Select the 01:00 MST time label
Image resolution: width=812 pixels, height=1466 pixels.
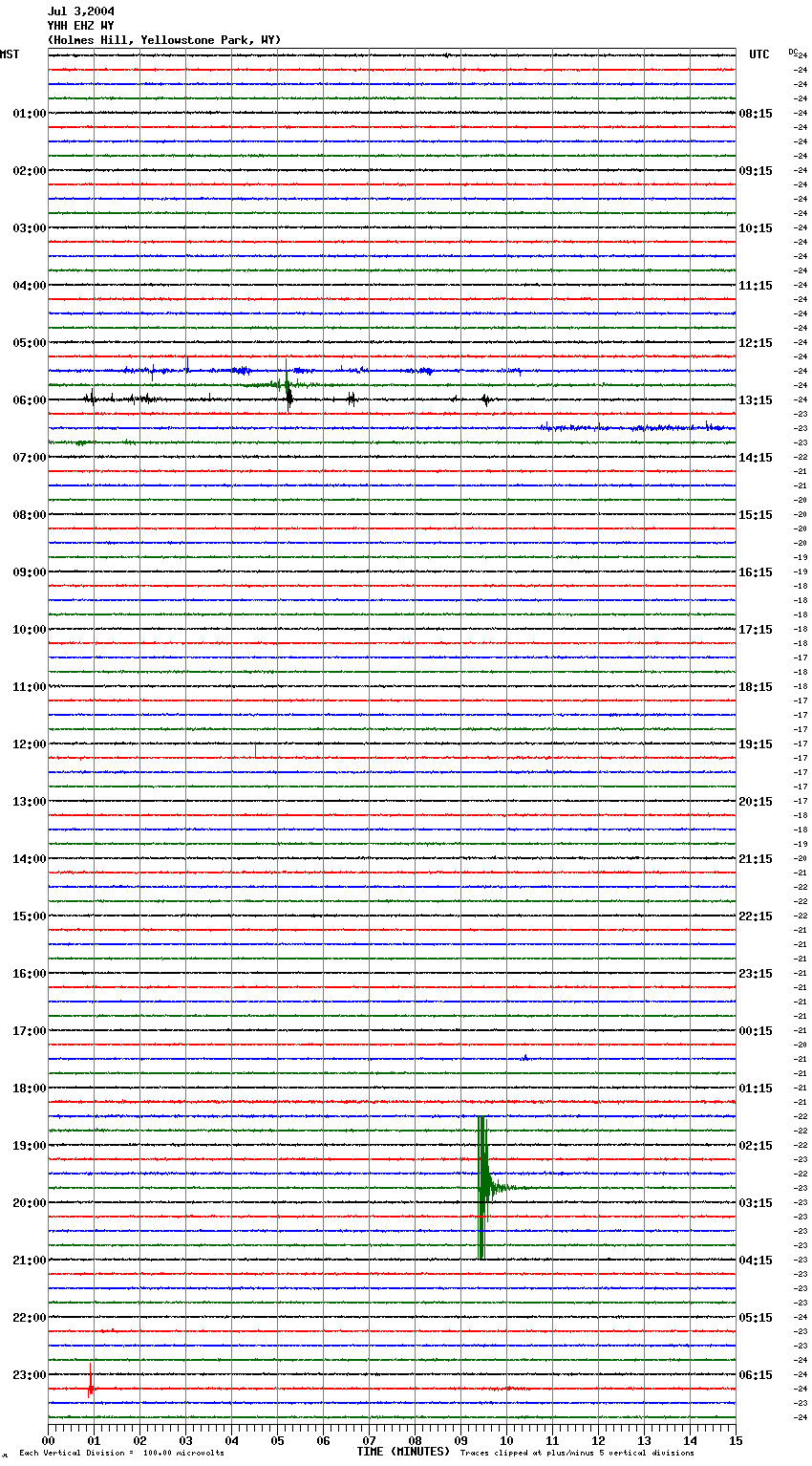(x=30, y=114)
